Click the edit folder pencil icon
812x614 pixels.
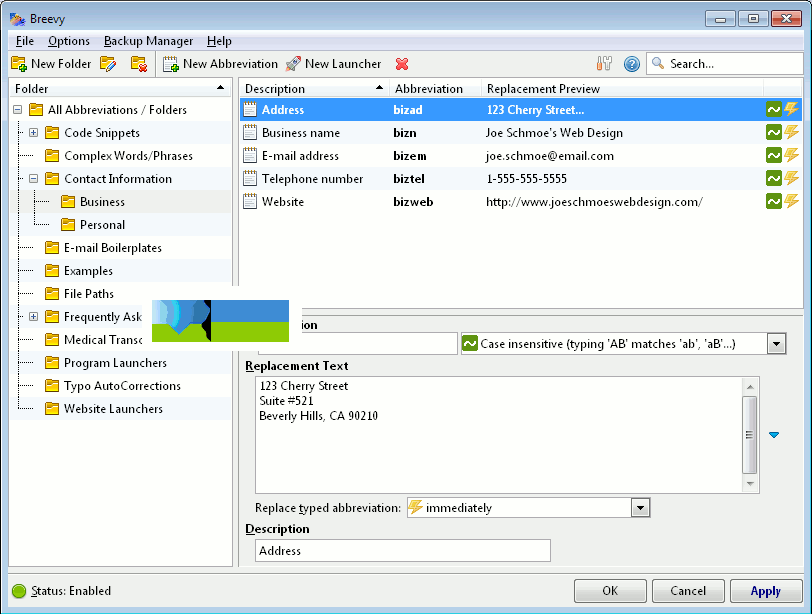(x=108, y=64)
